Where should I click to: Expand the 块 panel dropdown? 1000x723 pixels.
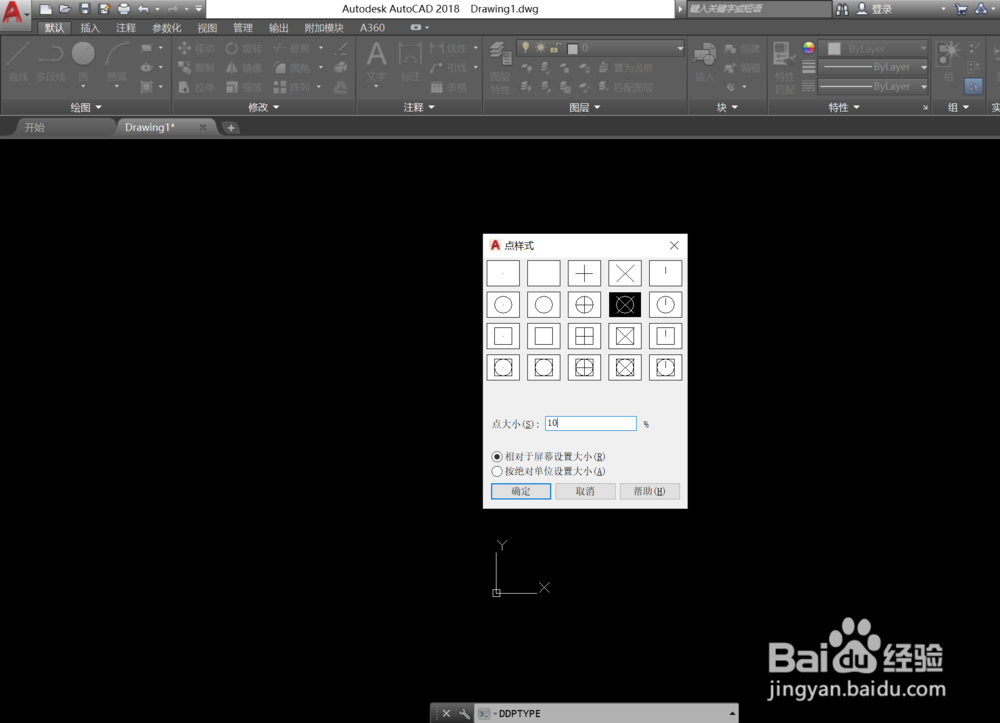click(727, 107)
